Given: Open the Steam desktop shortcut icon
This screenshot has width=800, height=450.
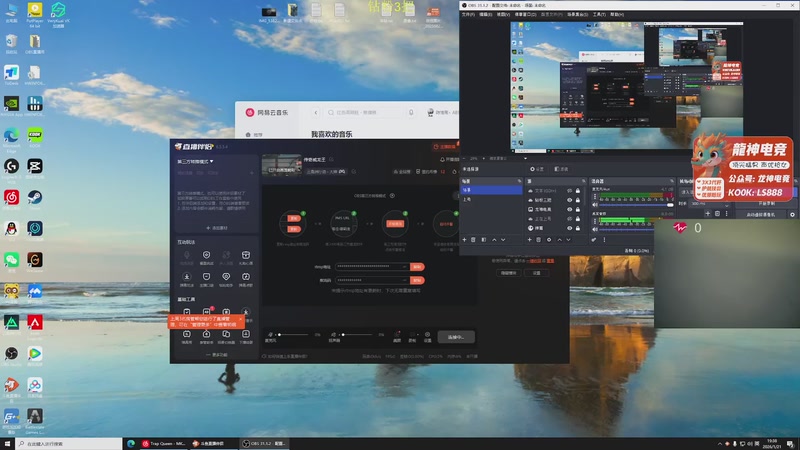Looking at the screenshot, I should click(x=35, y=199).
